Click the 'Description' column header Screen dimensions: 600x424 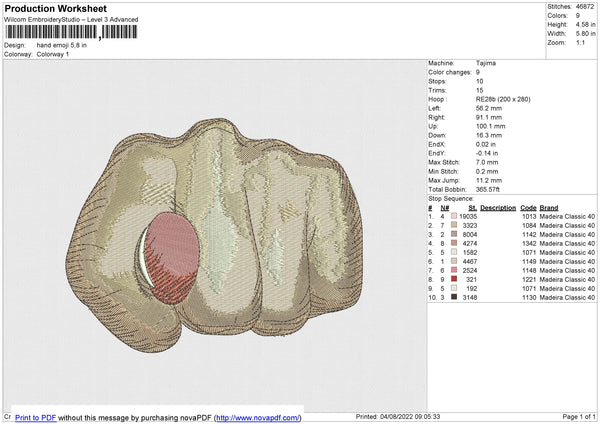498,208
